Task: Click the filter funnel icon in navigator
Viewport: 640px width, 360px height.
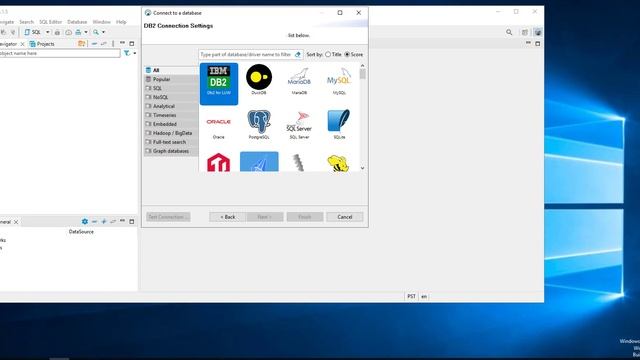Action: [x=127, y=53]
